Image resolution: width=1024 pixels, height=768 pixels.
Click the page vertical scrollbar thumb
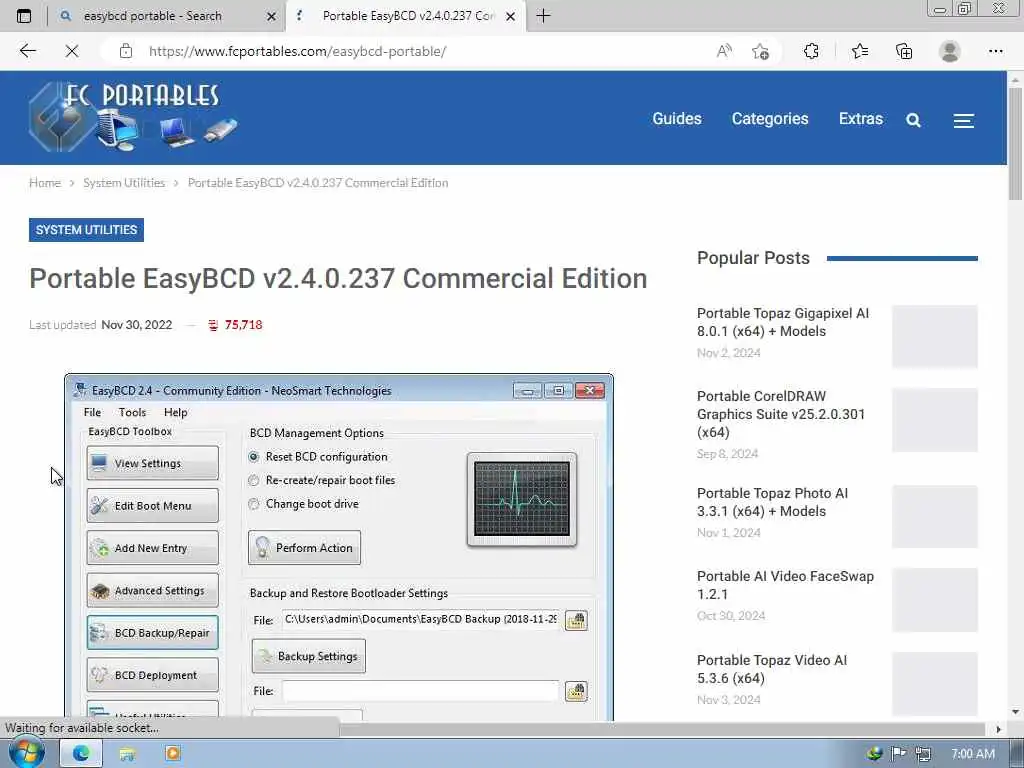pyautogui.click(x=1015, y=144)
